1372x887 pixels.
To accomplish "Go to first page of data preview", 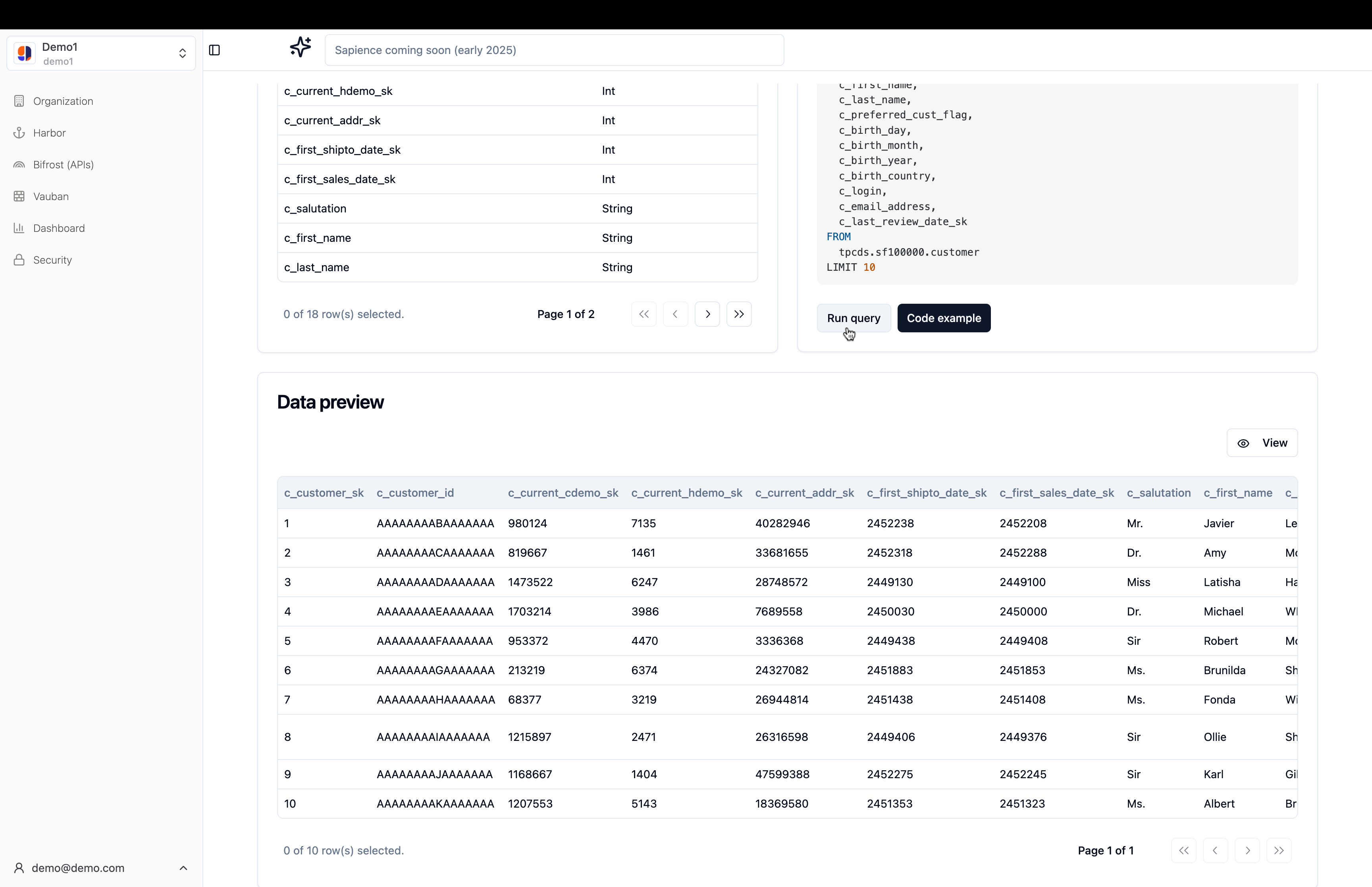I will click(1184, 850).
